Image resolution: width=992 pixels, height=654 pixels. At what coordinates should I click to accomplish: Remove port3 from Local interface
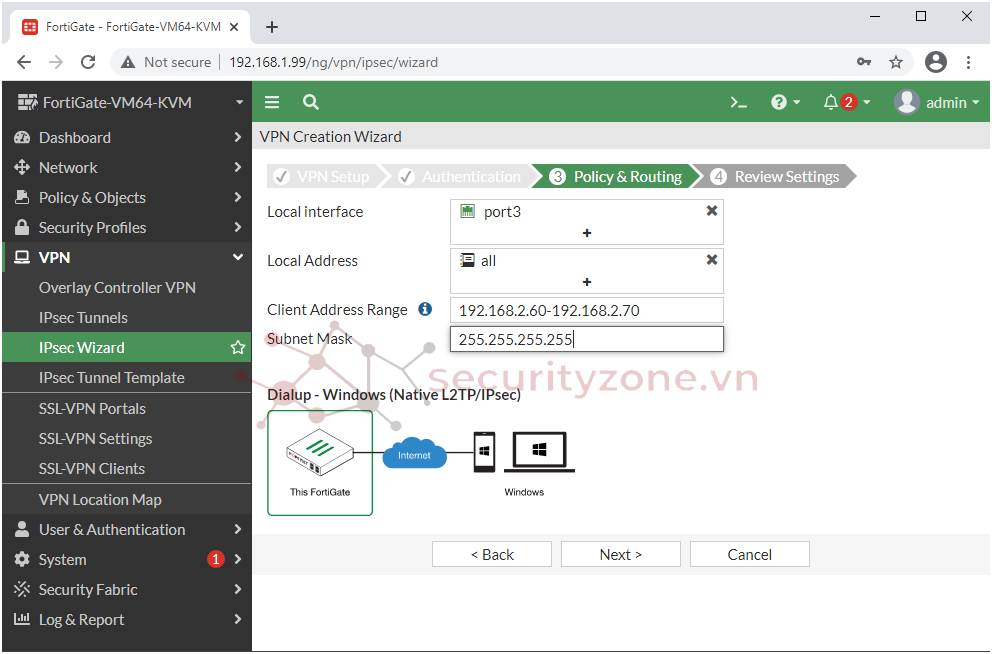tap(712, 211)
